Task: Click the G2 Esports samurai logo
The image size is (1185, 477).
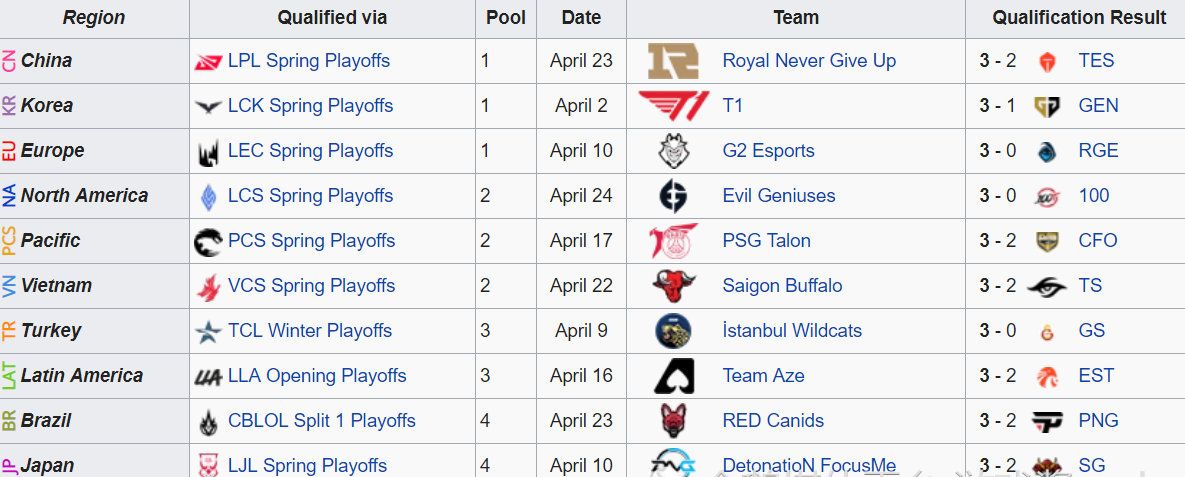Action: point(673,151)
